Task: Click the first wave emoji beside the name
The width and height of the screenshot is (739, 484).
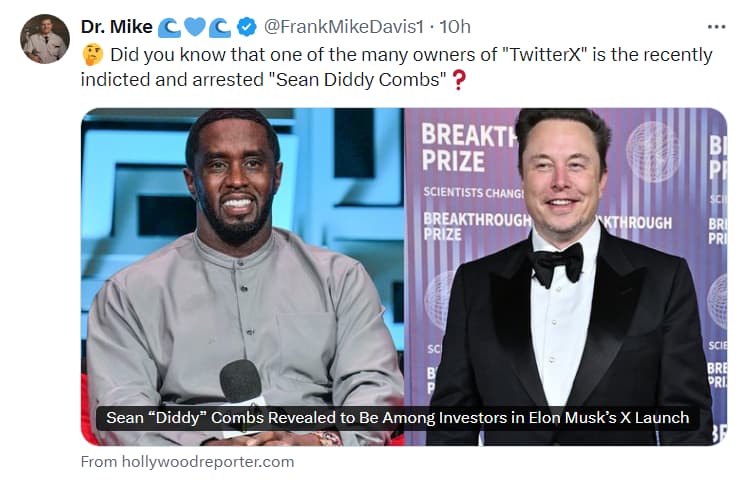Action: 169,28
